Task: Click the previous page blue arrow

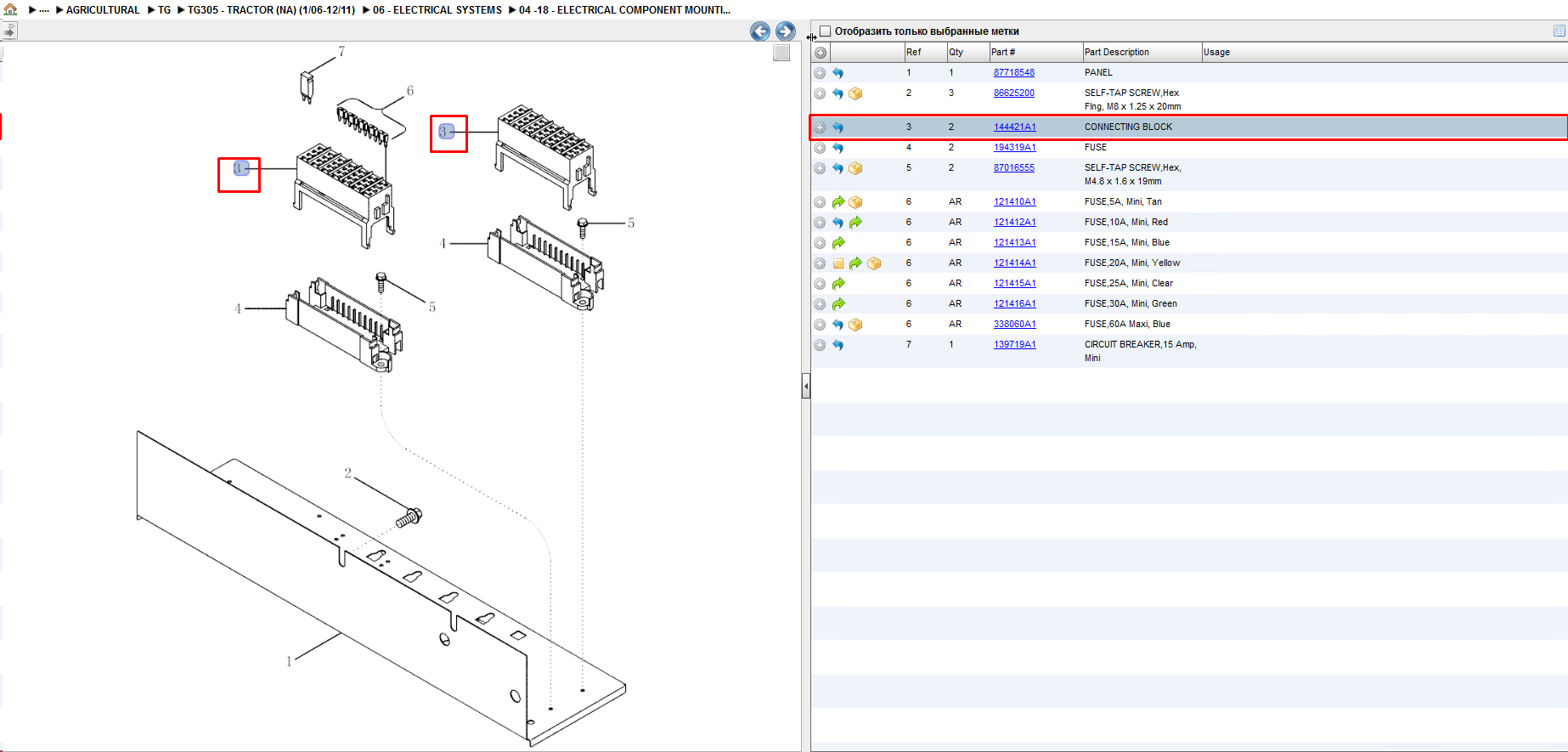Action: (x=760, y=31)
